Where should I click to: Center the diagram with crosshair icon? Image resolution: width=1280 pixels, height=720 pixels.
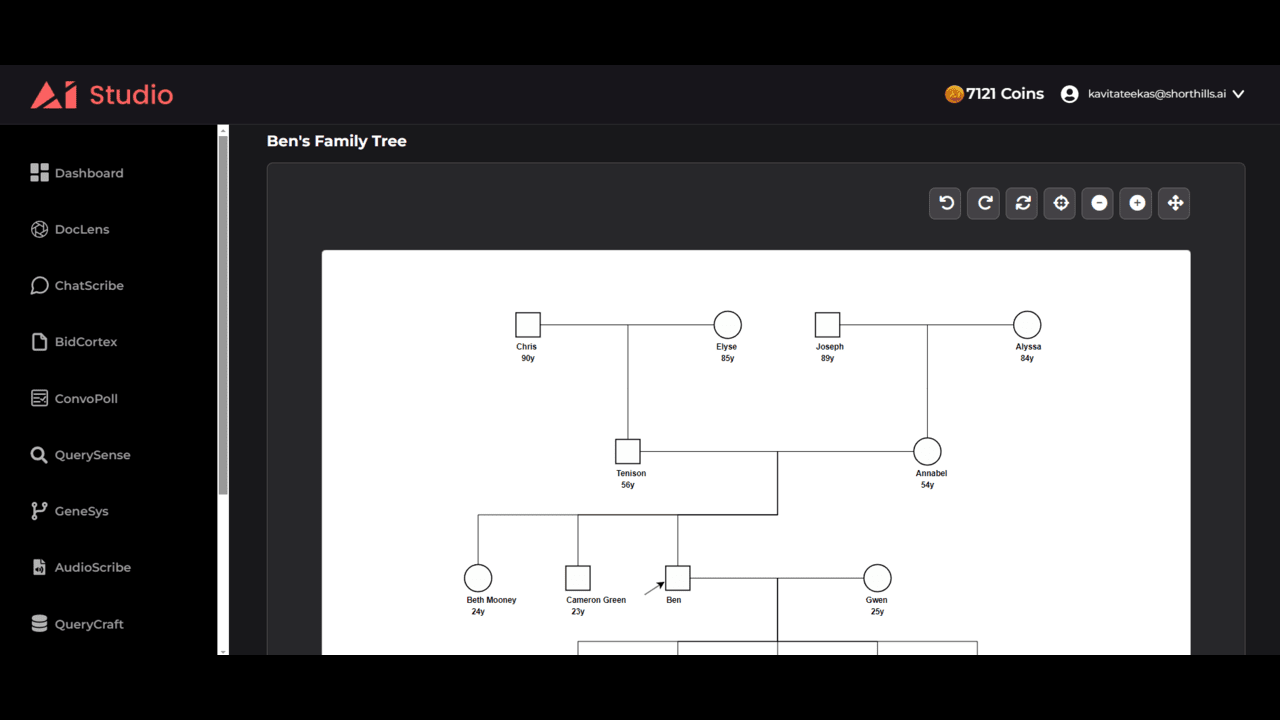point(1060,203)
